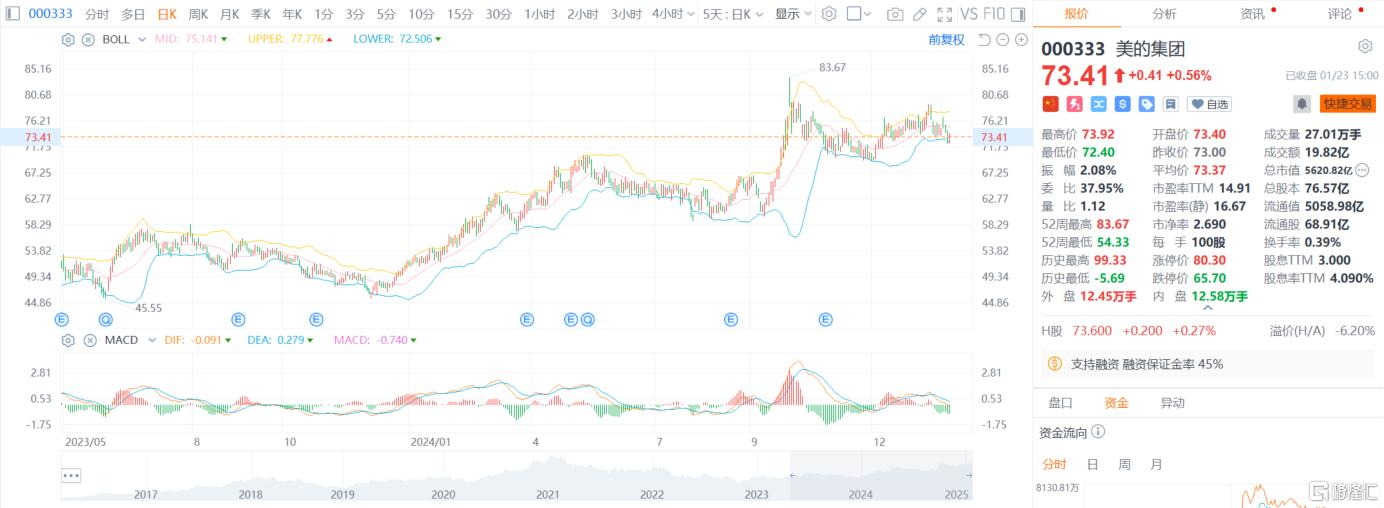Select the 日 fund-flow period
This screenshot has height=508, width=1384.
(1092, 464)
